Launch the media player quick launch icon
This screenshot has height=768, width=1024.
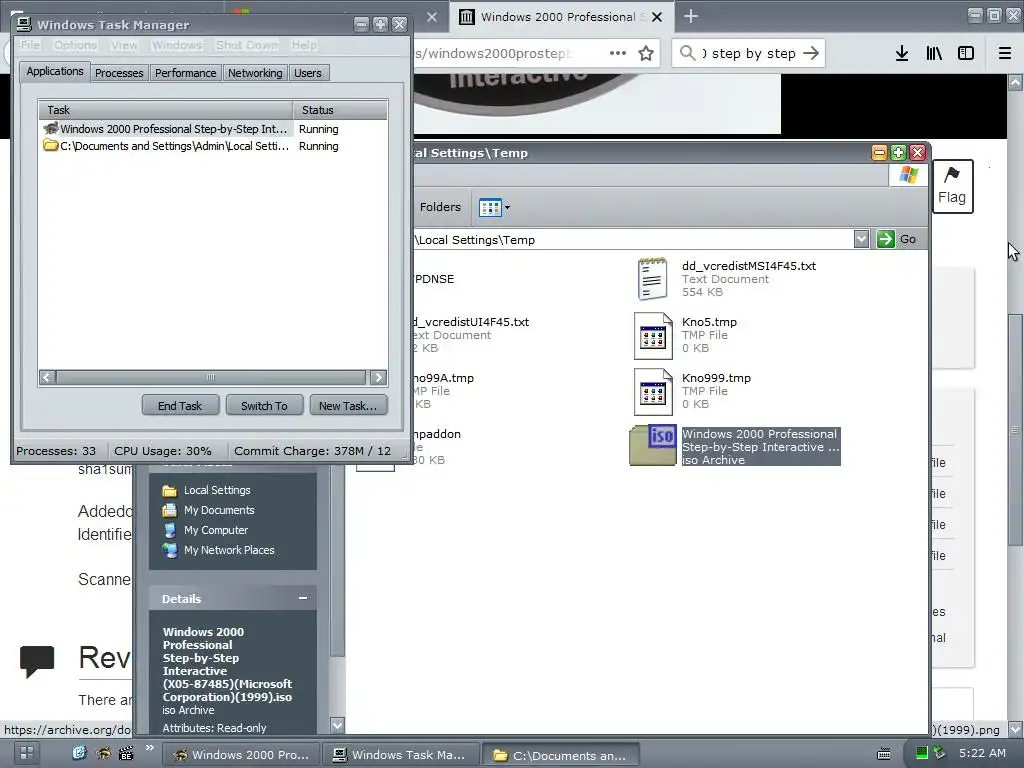pos(125,753)
